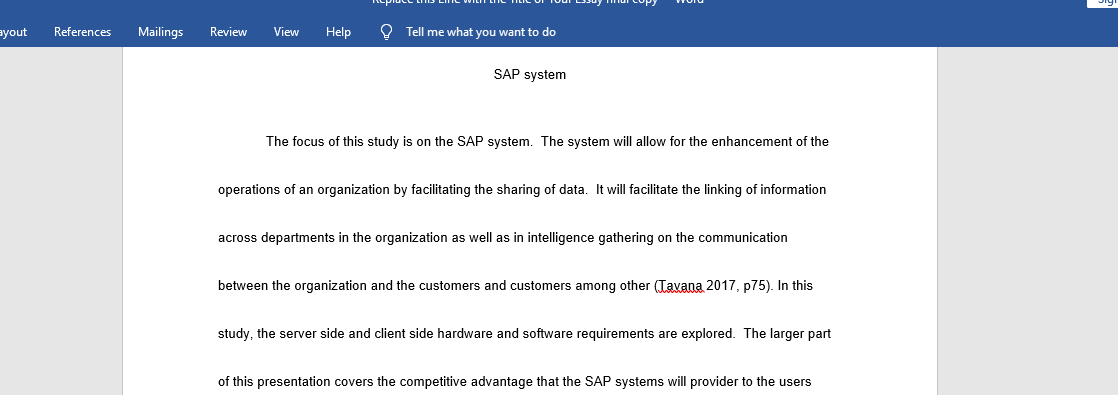
Task: Click the 'SAP system' heading text
Action: click(530, 74)
